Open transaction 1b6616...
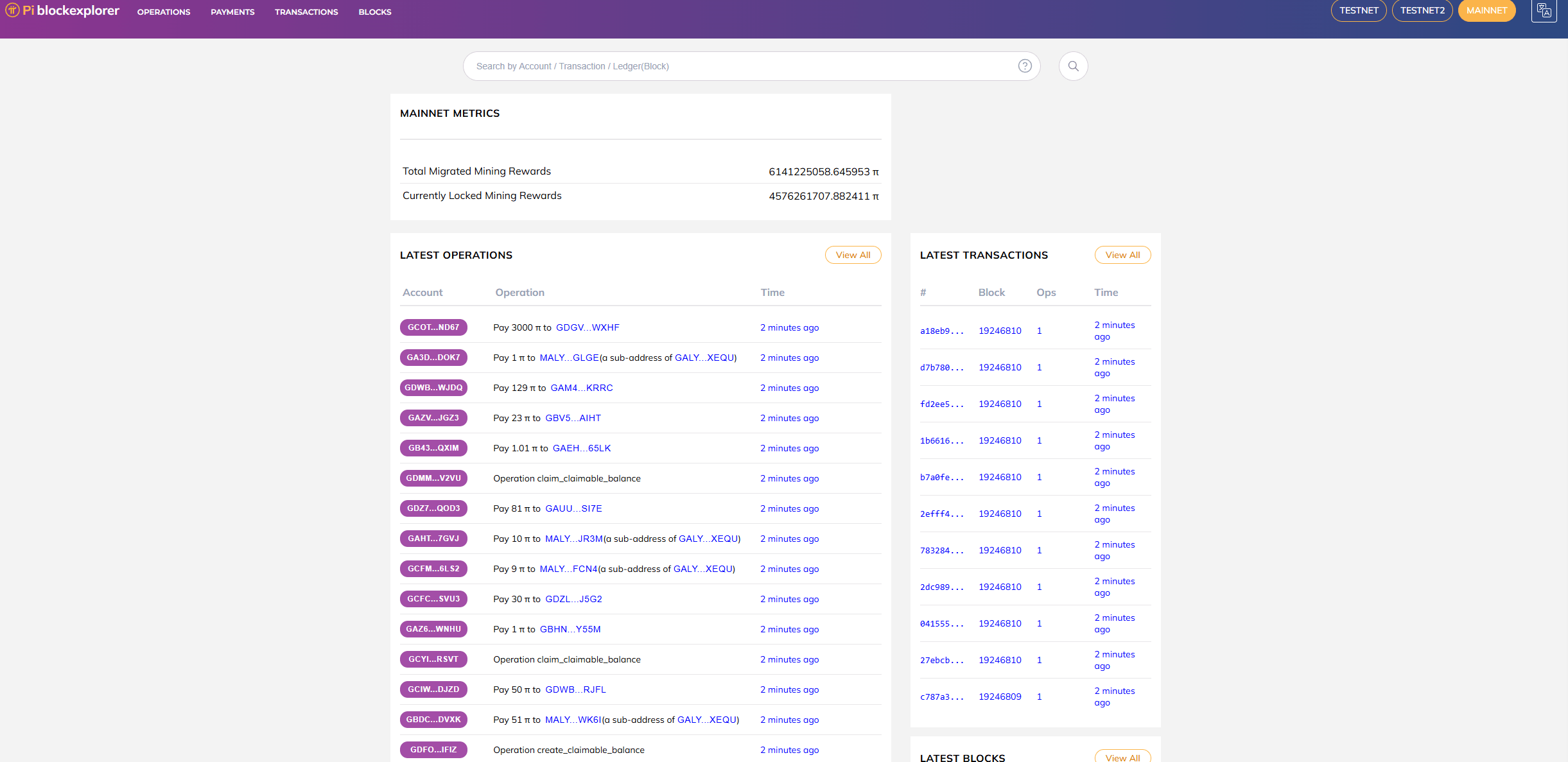 coord(942,441)
